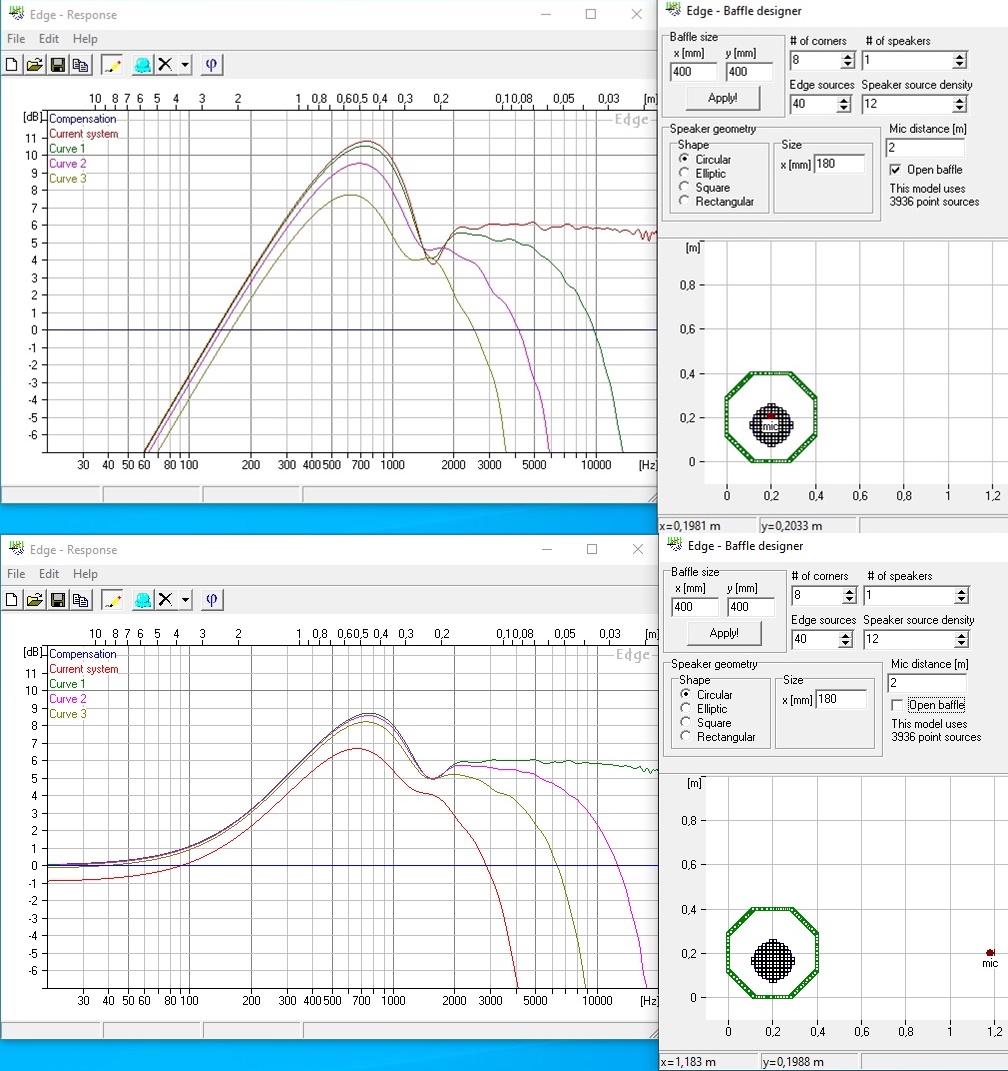The height and width of the screenshot is (1071, 1008).
Task: Open Help menu in lower Response window
Action: (85, 574)
